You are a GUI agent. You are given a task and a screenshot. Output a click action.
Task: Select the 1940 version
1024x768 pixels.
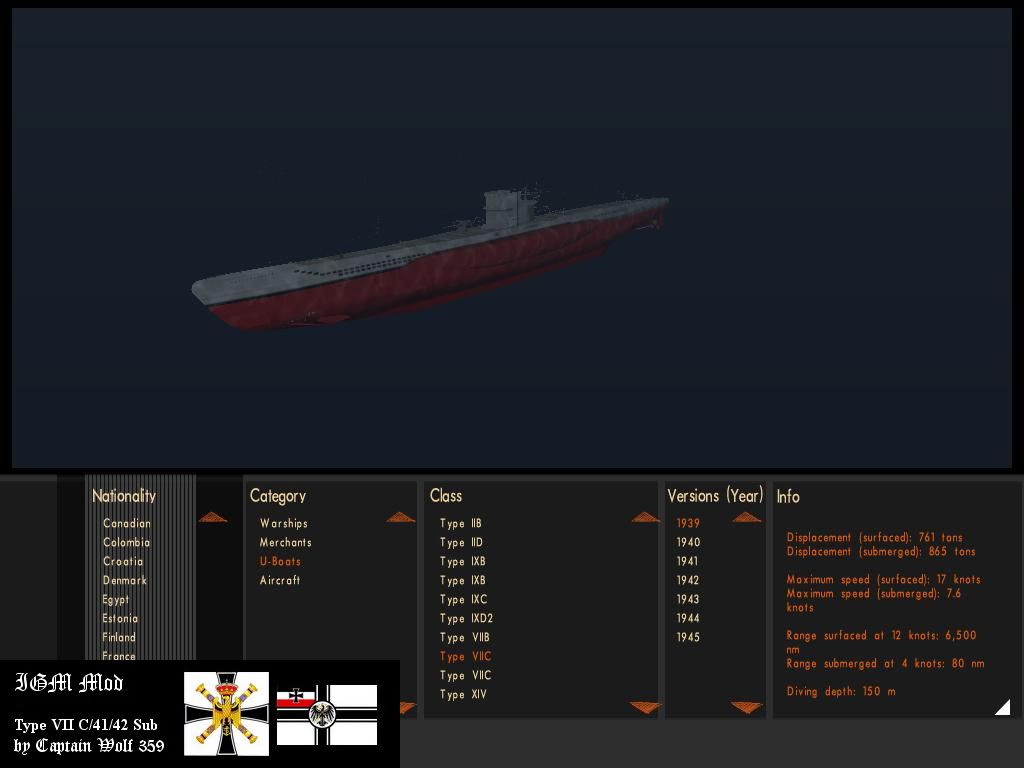688,542
